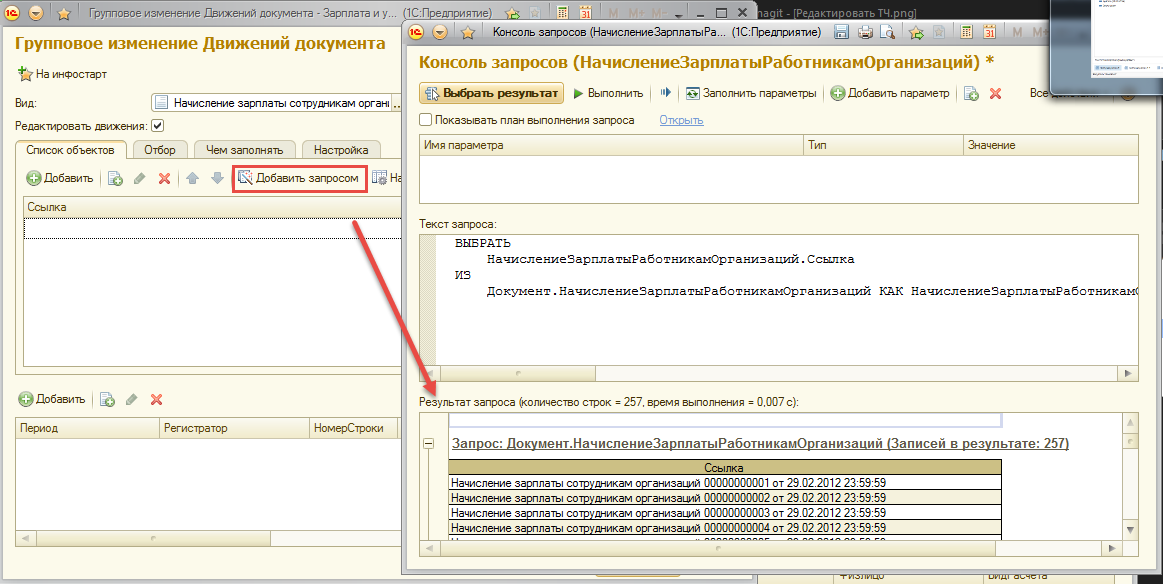Switch to the 'Отбор' tab
This screenshot has width=1163, height=584.
159,150
